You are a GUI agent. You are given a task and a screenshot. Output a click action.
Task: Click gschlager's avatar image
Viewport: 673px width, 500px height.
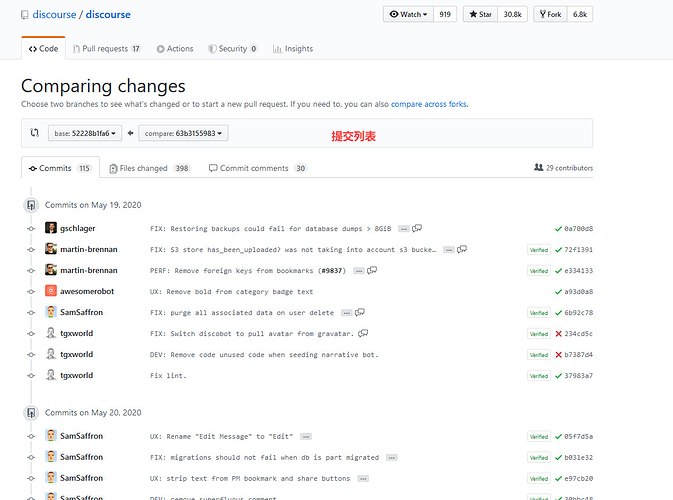(x=51, y=227)
